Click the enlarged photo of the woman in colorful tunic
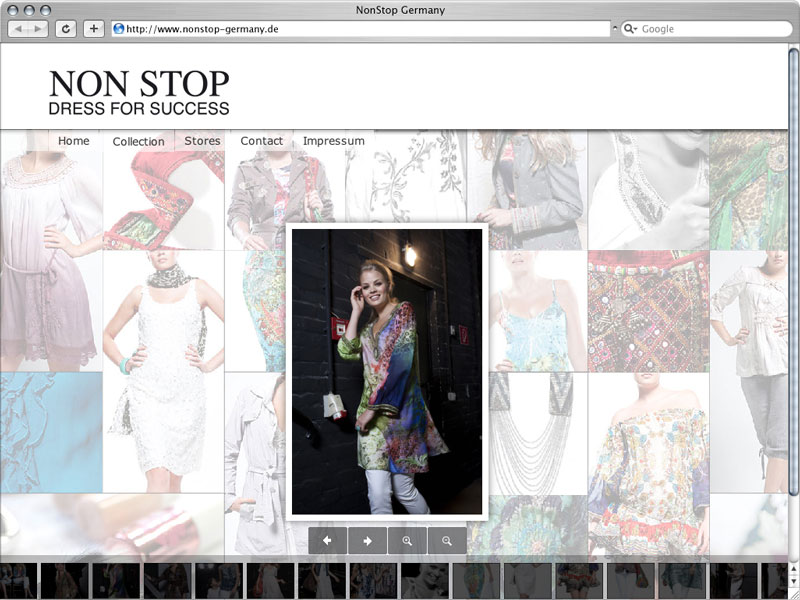This screenshot has width=800, height=600. point(387,371)
